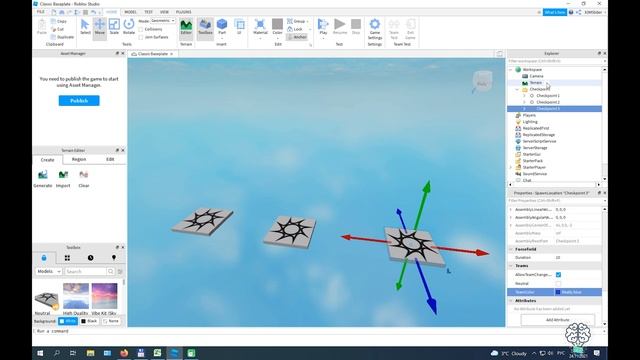Viewport: 640px width, 360px height.
Task: Switch to the TEST ribbon tab
Action: tap(149, 12)
